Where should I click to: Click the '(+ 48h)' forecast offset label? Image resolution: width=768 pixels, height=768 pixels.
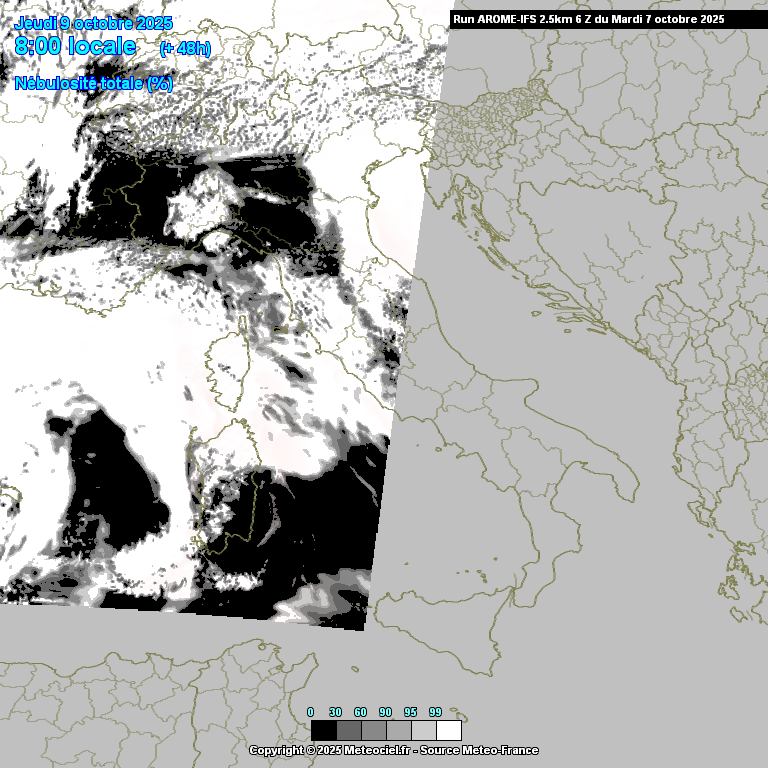pyautogui.click(x=185, y=48)
